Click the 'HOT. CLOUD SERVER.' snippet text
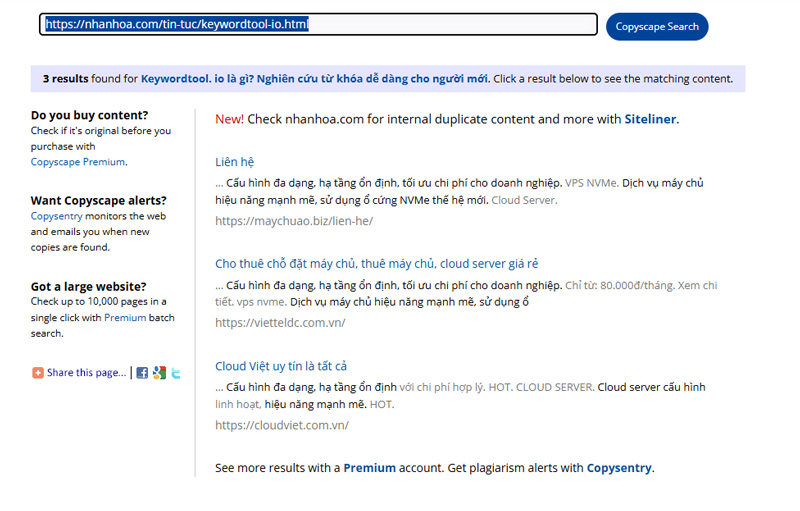Image resolution: width=800 pixels, height=511 pixels. point(541,388)
